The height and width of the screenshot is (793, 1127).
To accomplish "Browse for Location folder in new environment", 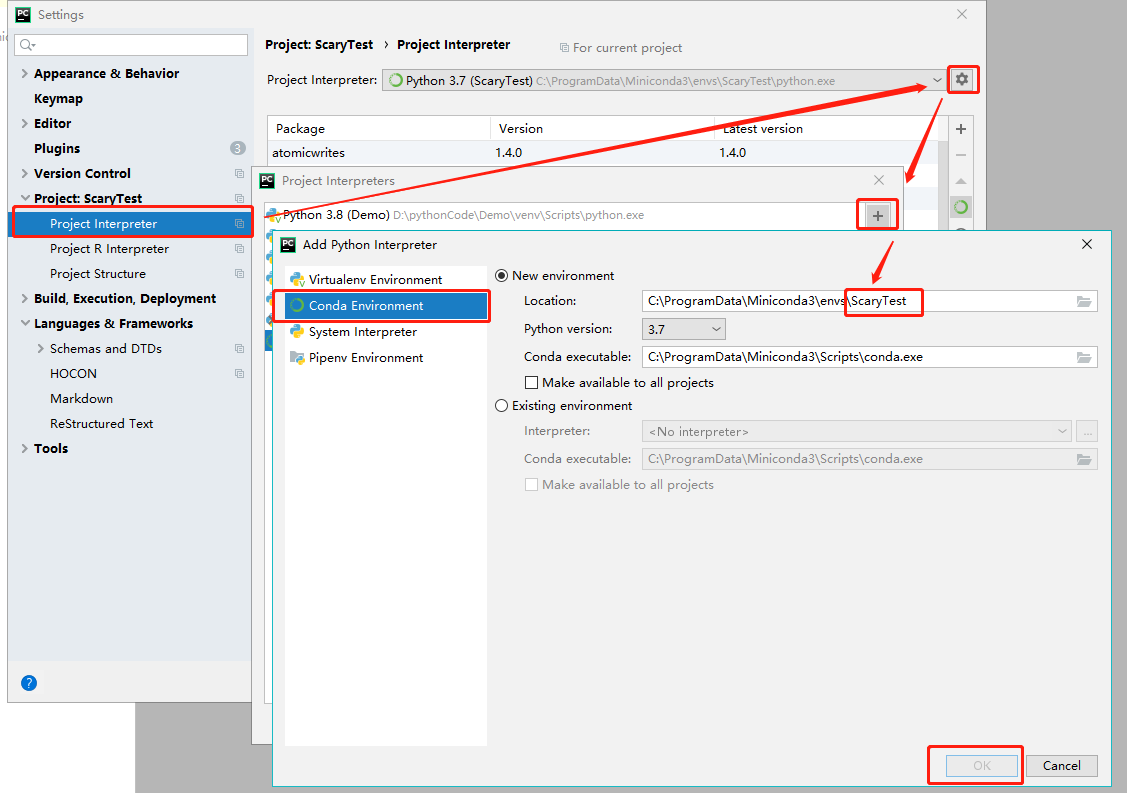I will (x=1084, y=301).
